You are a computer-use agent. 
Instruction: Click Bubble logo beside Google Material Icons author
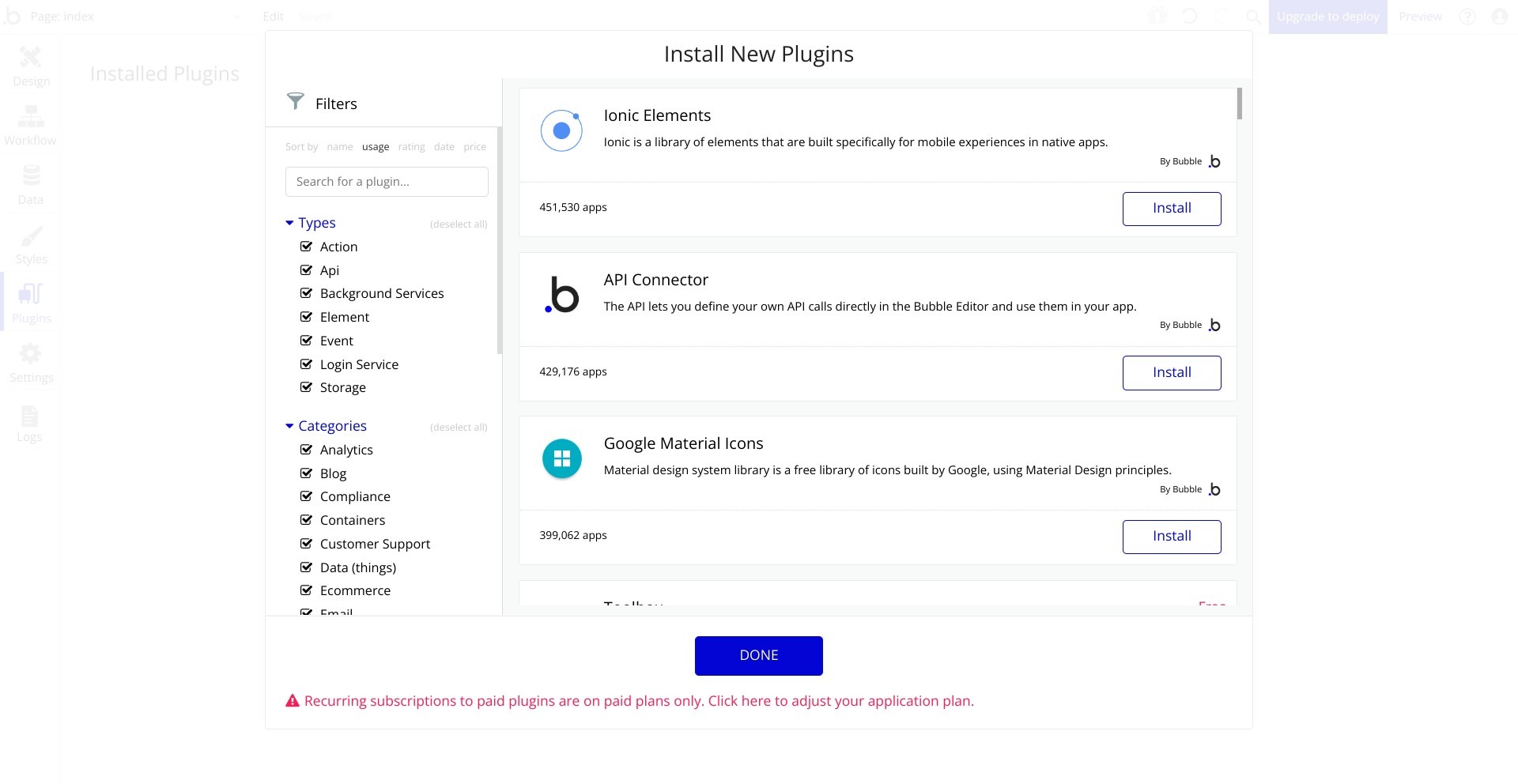point(1214,489)
